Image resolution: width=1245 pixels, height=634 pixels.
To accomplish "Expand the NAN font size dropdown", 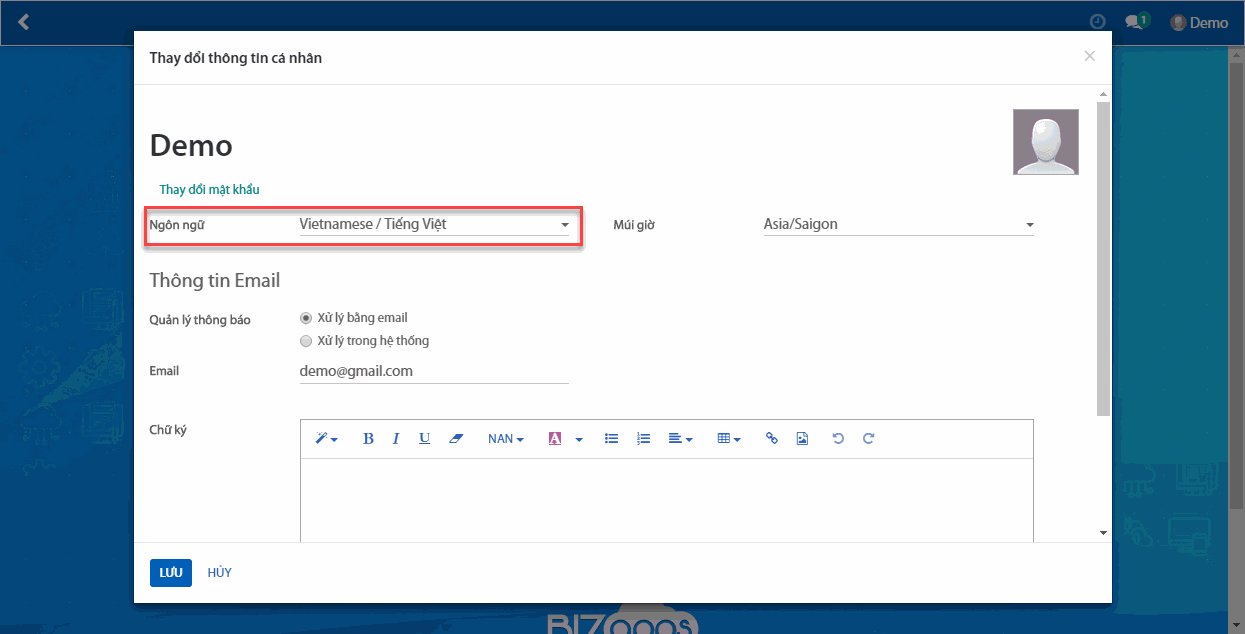I will point(505,439).
